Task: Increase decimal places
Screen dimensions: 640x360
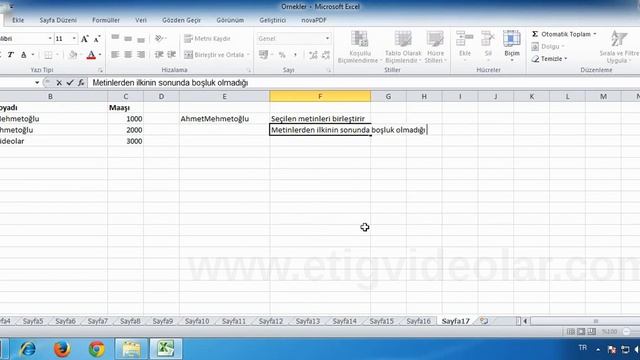Action: click(x=313, y=55)
